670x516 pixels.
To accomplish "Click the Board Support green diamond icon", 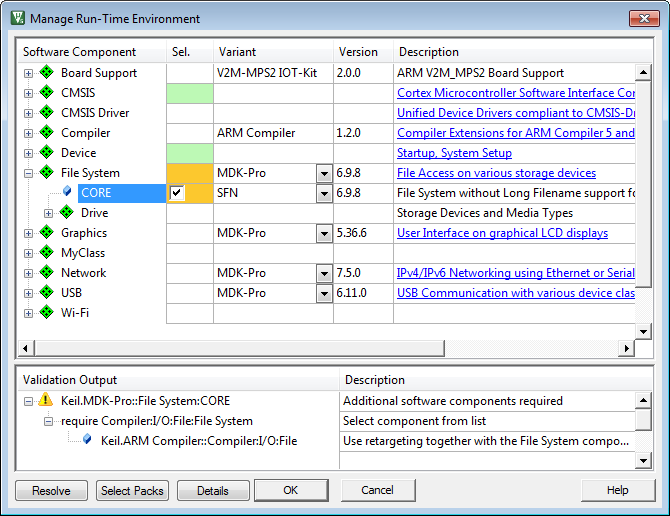I will pyautogui.click(x=46, y=73).
